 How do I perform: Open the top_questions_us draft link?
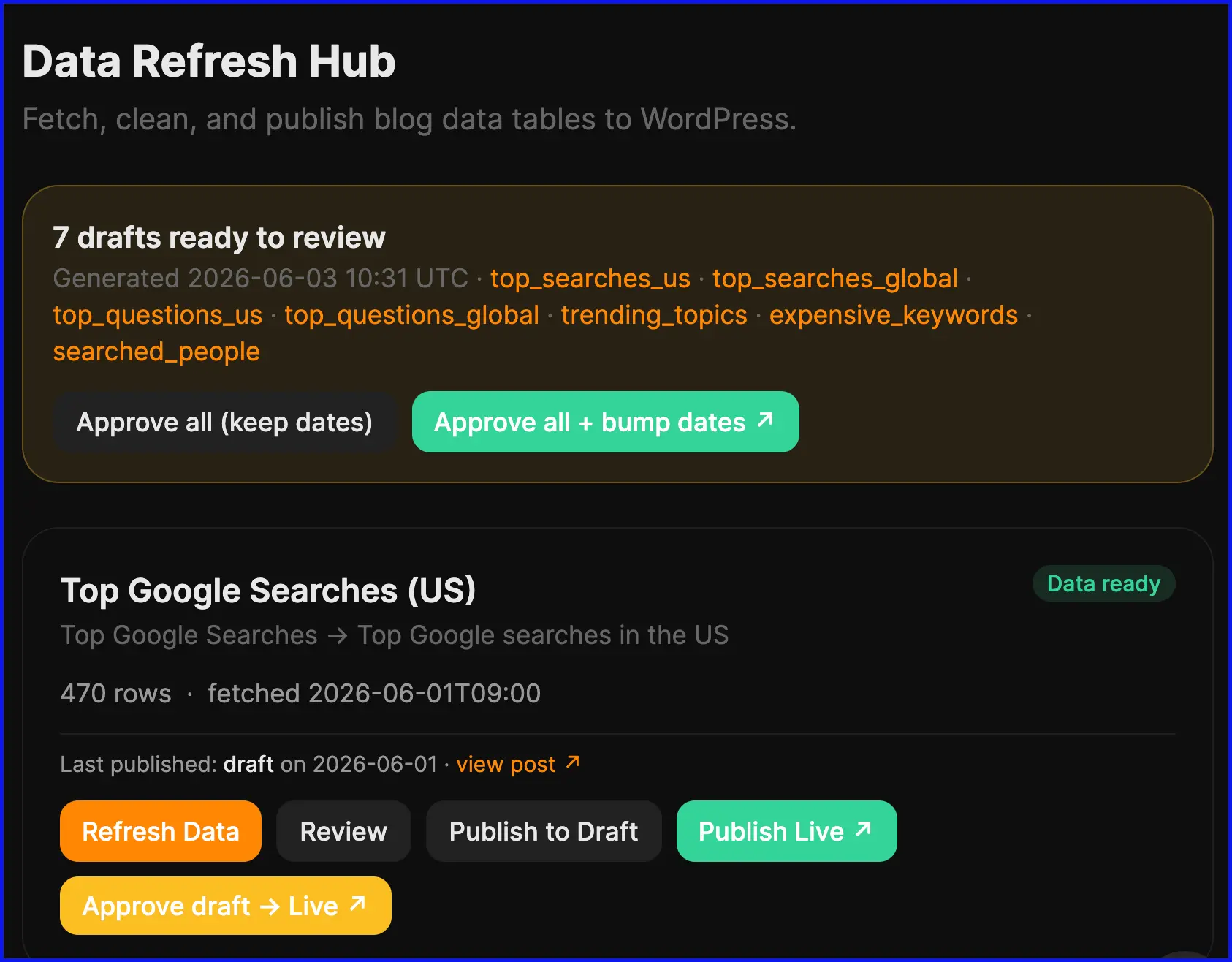tap(157, 315)
